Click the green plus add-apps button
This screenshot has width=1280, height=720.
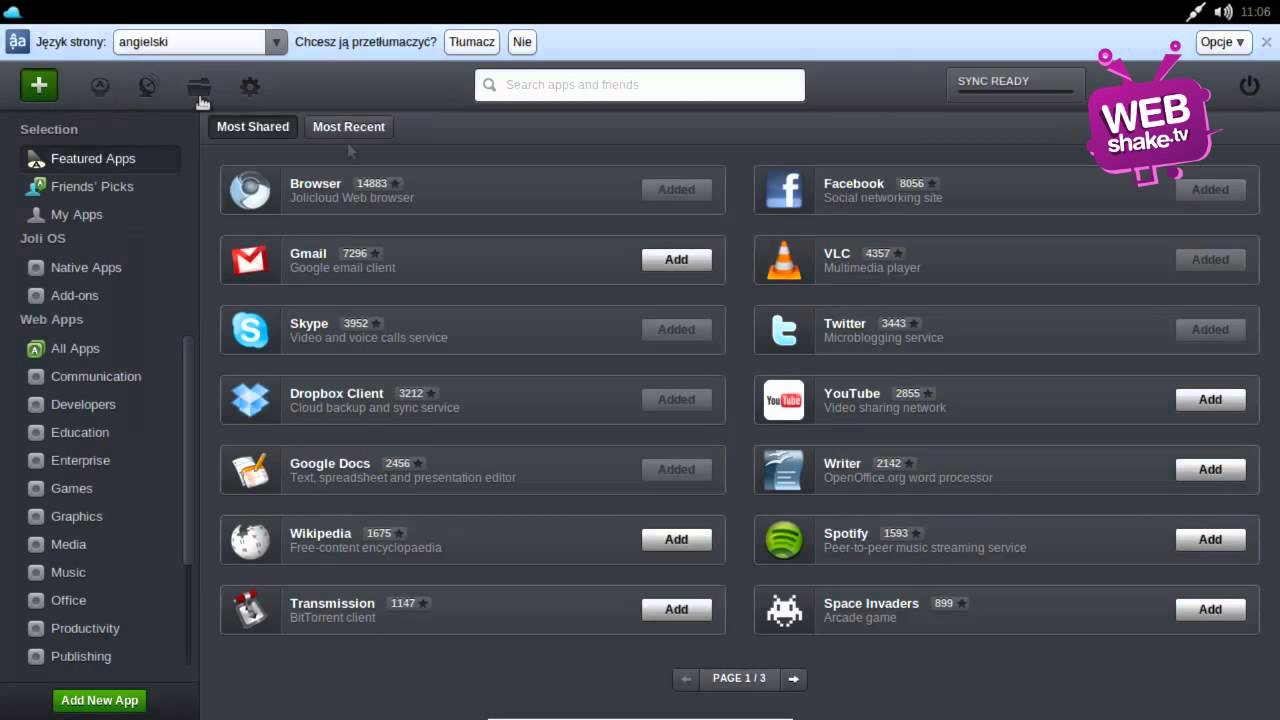tap(39, 85)
